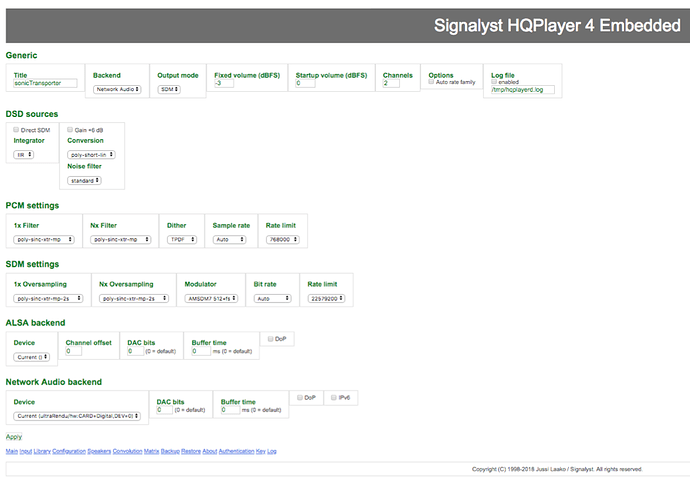Click the log file path field /tmp/hqplayerd.log

point(523,90)
